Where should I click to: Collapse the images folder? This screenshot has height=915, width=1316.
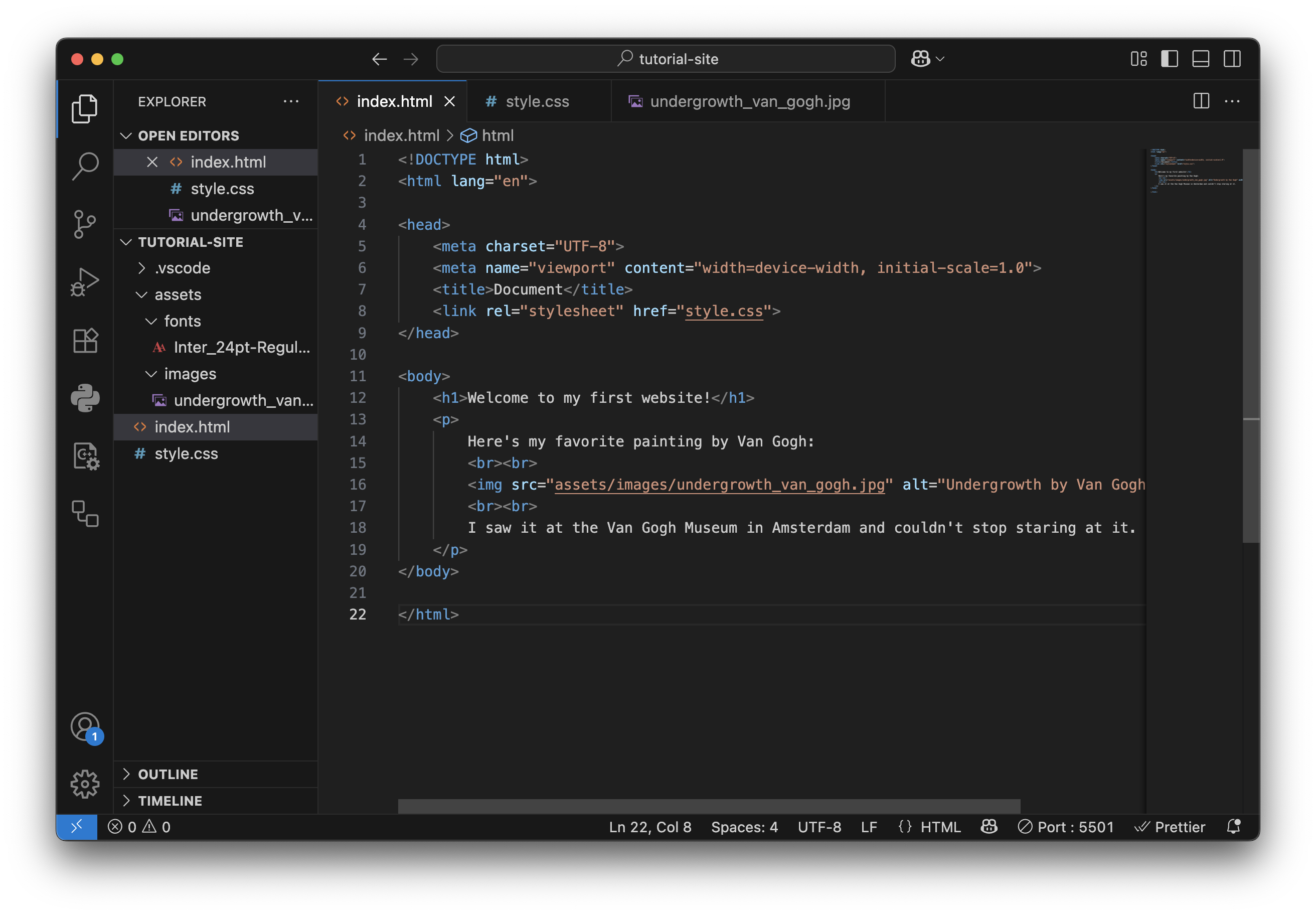(216, 374)
